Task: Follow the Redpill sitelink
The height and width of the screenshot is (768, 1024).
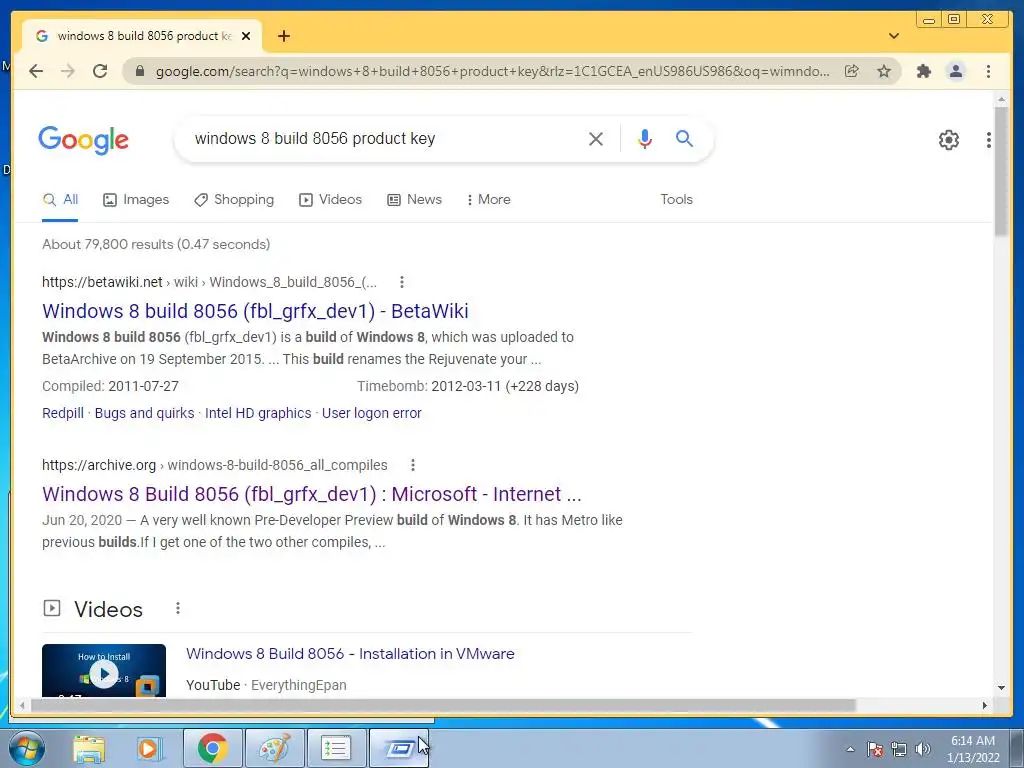Action: [63, 413]
